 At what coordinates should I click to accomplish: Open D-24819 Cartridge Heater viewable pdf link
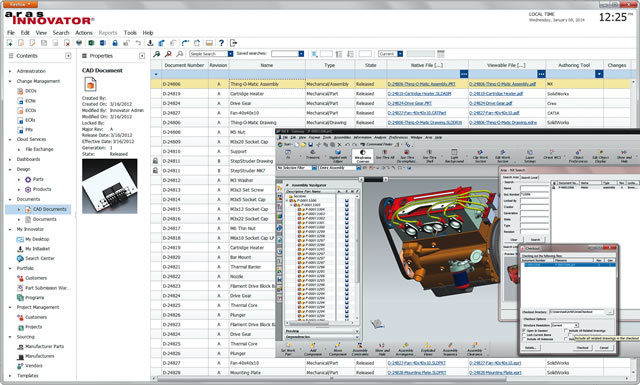pos(496,94)
